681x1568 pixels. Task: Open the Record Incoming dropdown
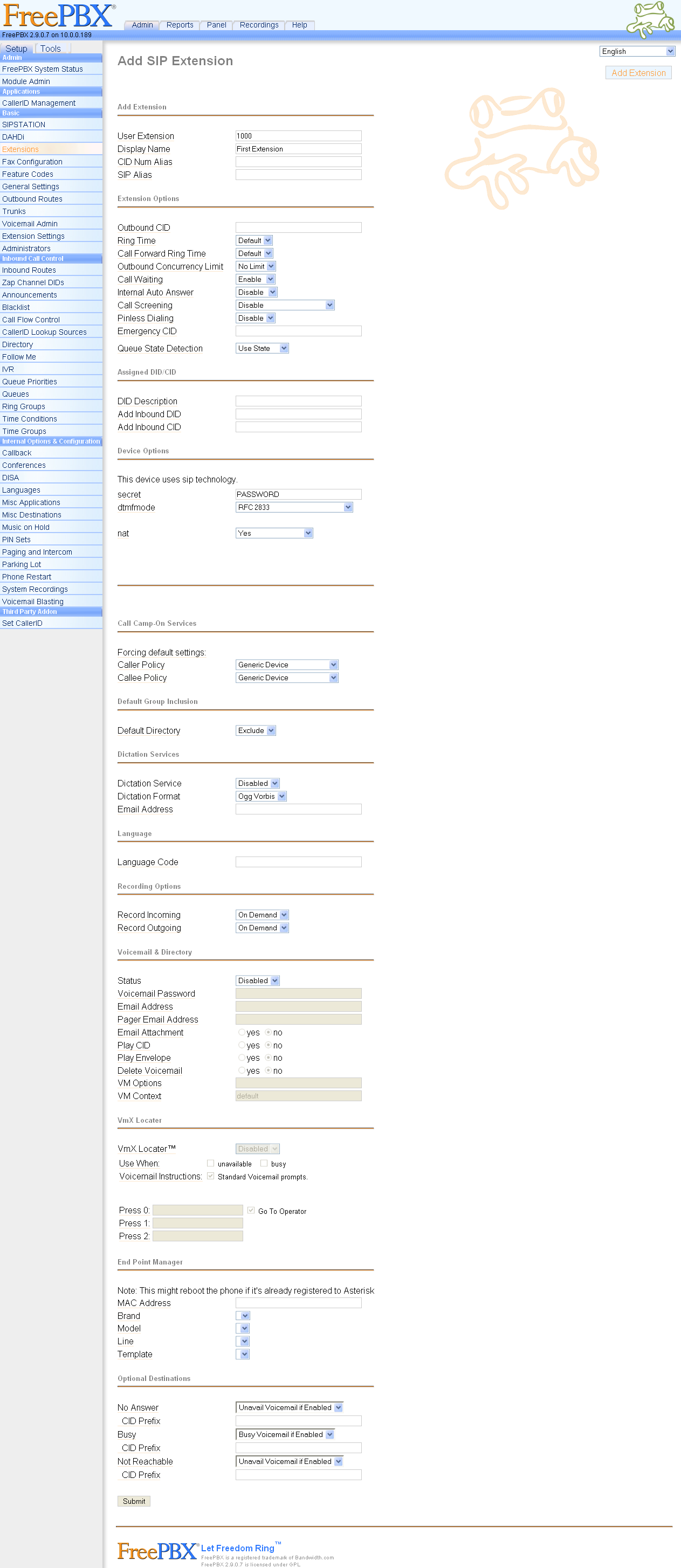tap(263, 915)
